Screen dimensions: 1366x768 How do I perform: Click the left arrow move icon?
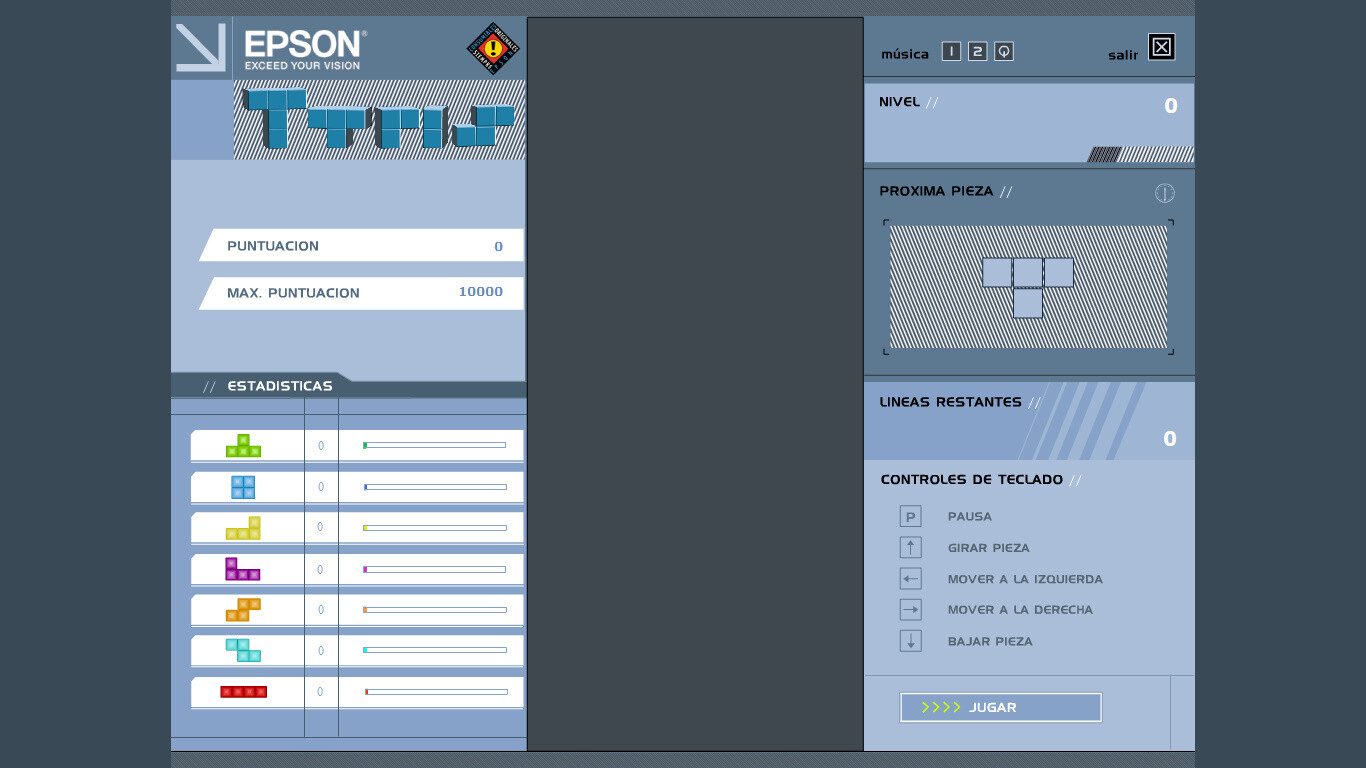point(910,579)
